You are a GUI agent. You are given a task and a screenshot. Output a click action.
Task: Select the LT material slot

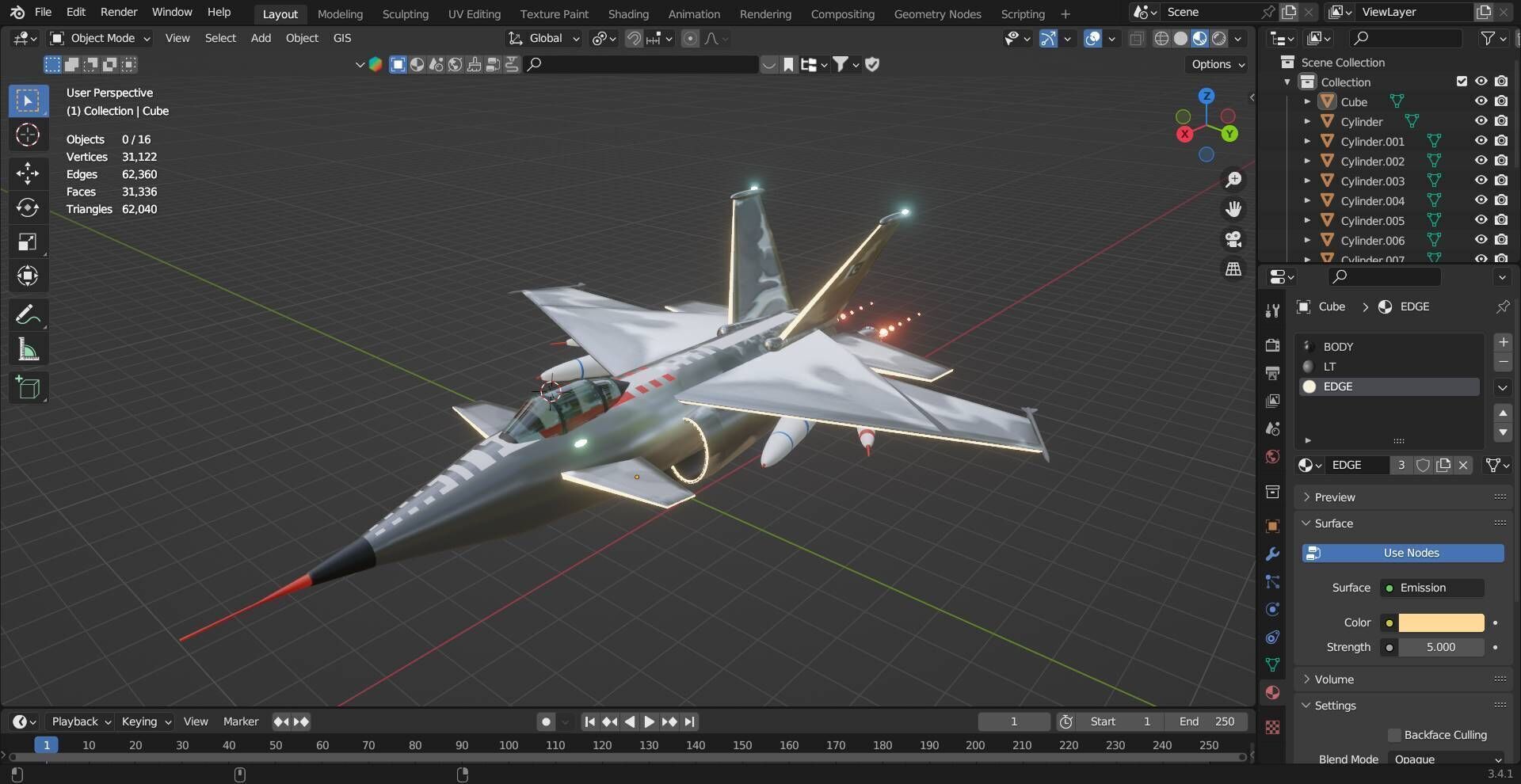pyautogui.click(x=1388, y=367)
